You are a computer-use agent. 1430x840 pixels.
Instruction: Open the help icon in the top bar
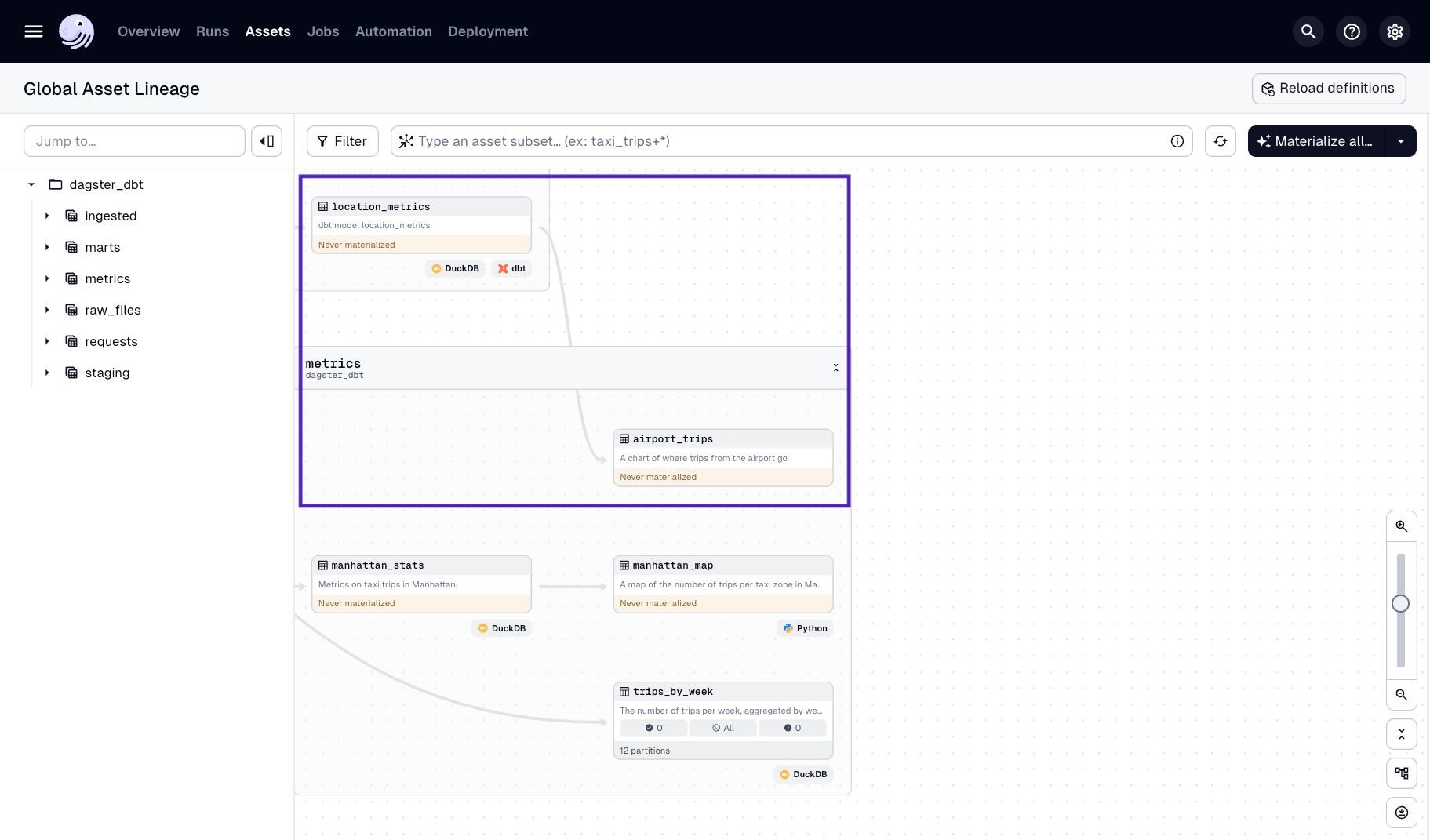1351,31
